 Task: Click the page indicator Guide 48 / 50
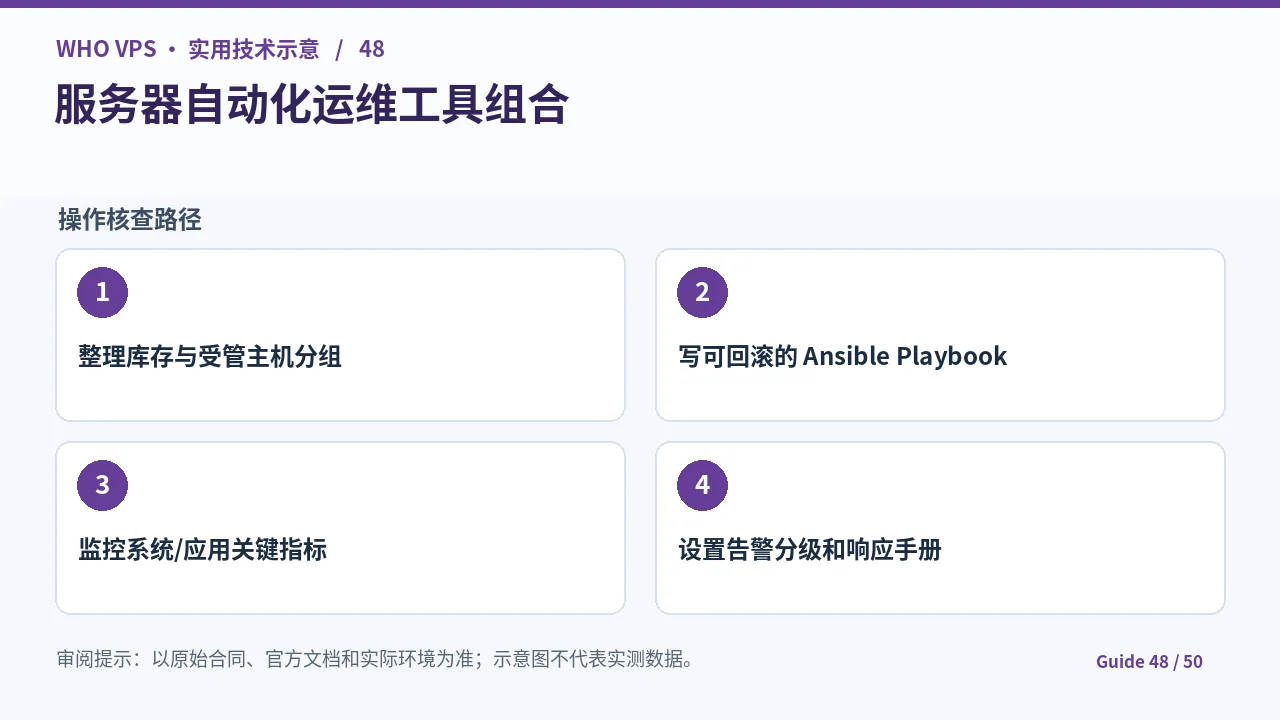1149,661
